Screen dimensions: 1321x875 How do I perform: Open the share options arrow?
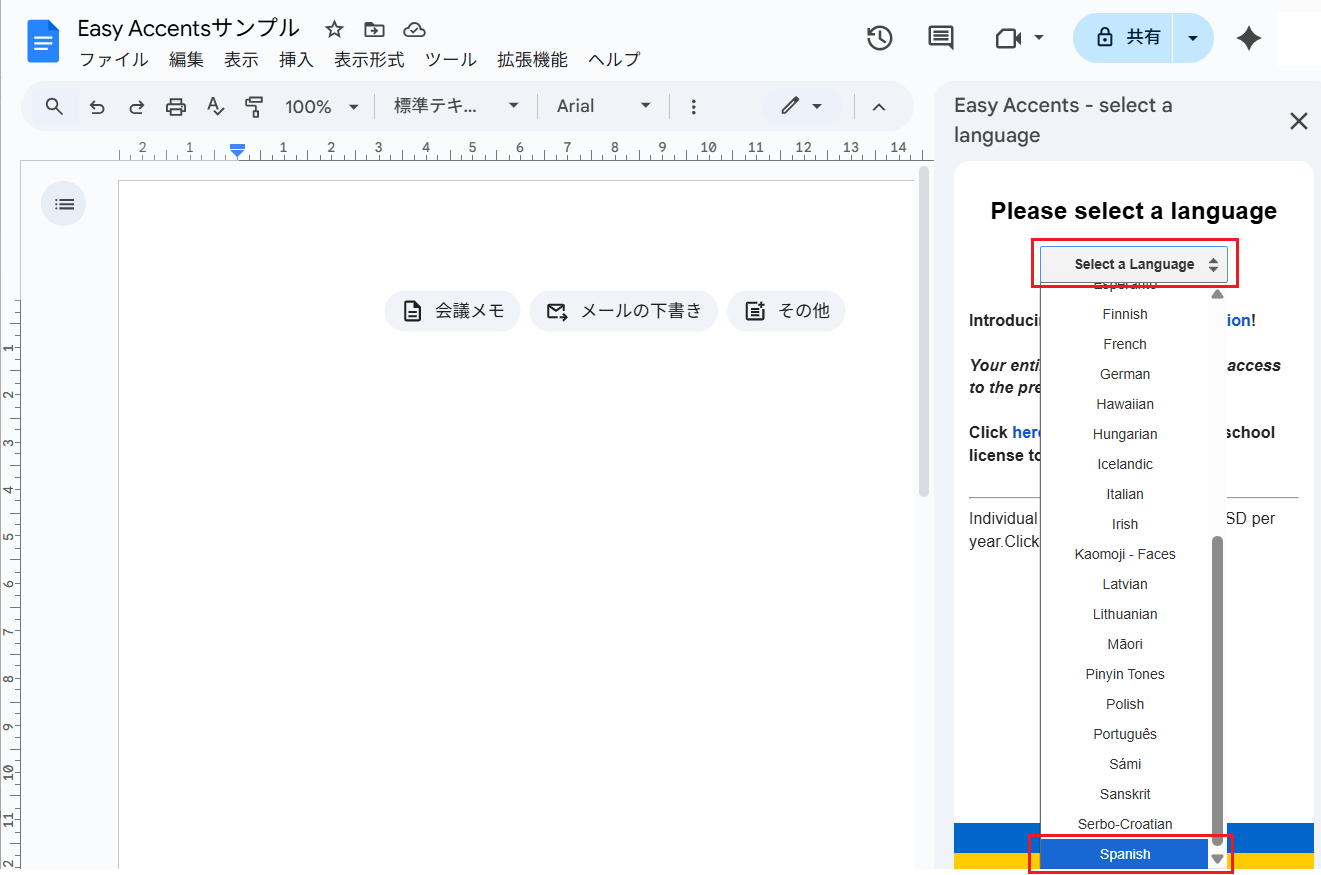tap(1192, 38)
